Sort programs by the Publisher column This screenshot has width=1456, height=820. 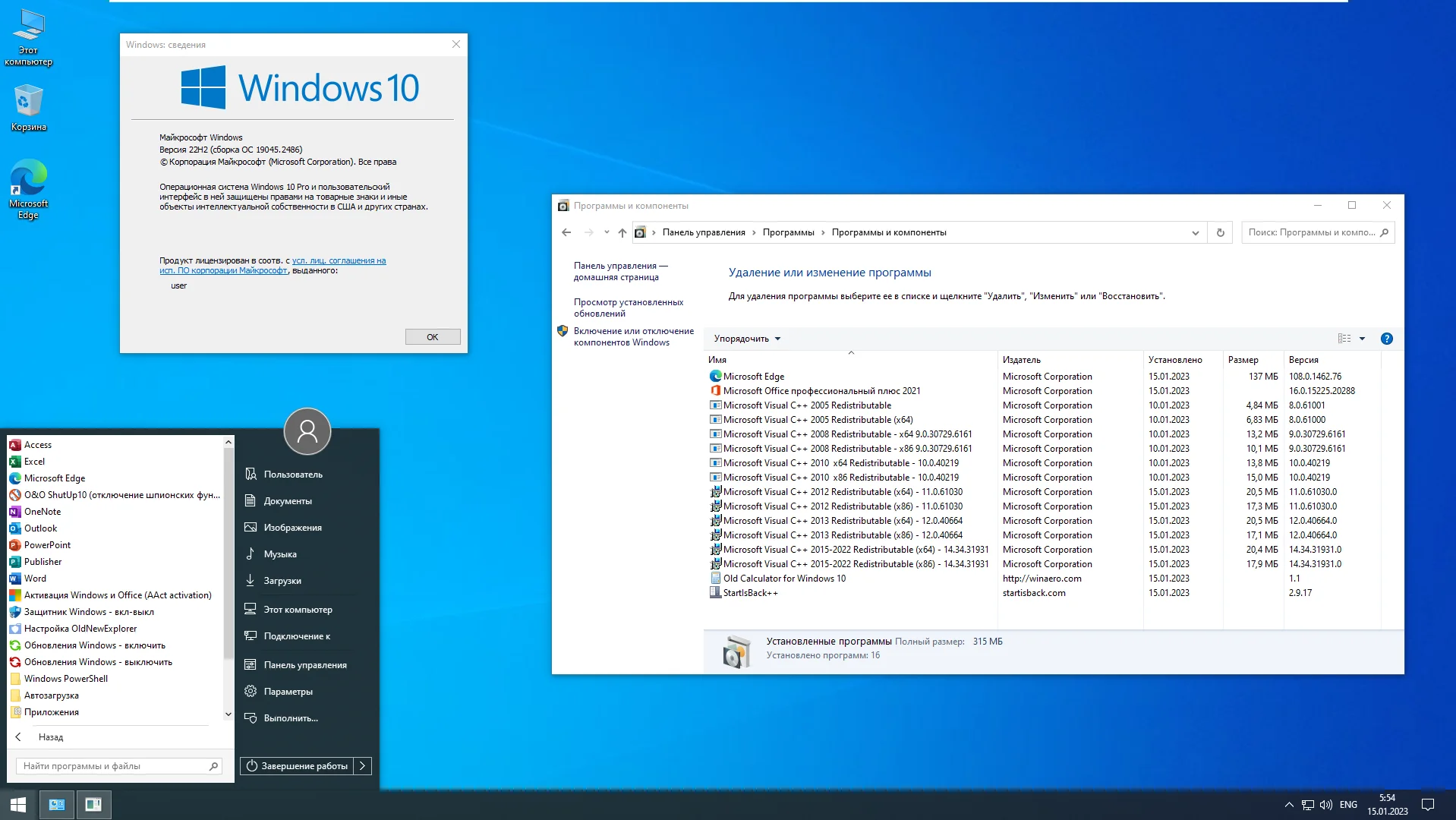coord(1070,360)
